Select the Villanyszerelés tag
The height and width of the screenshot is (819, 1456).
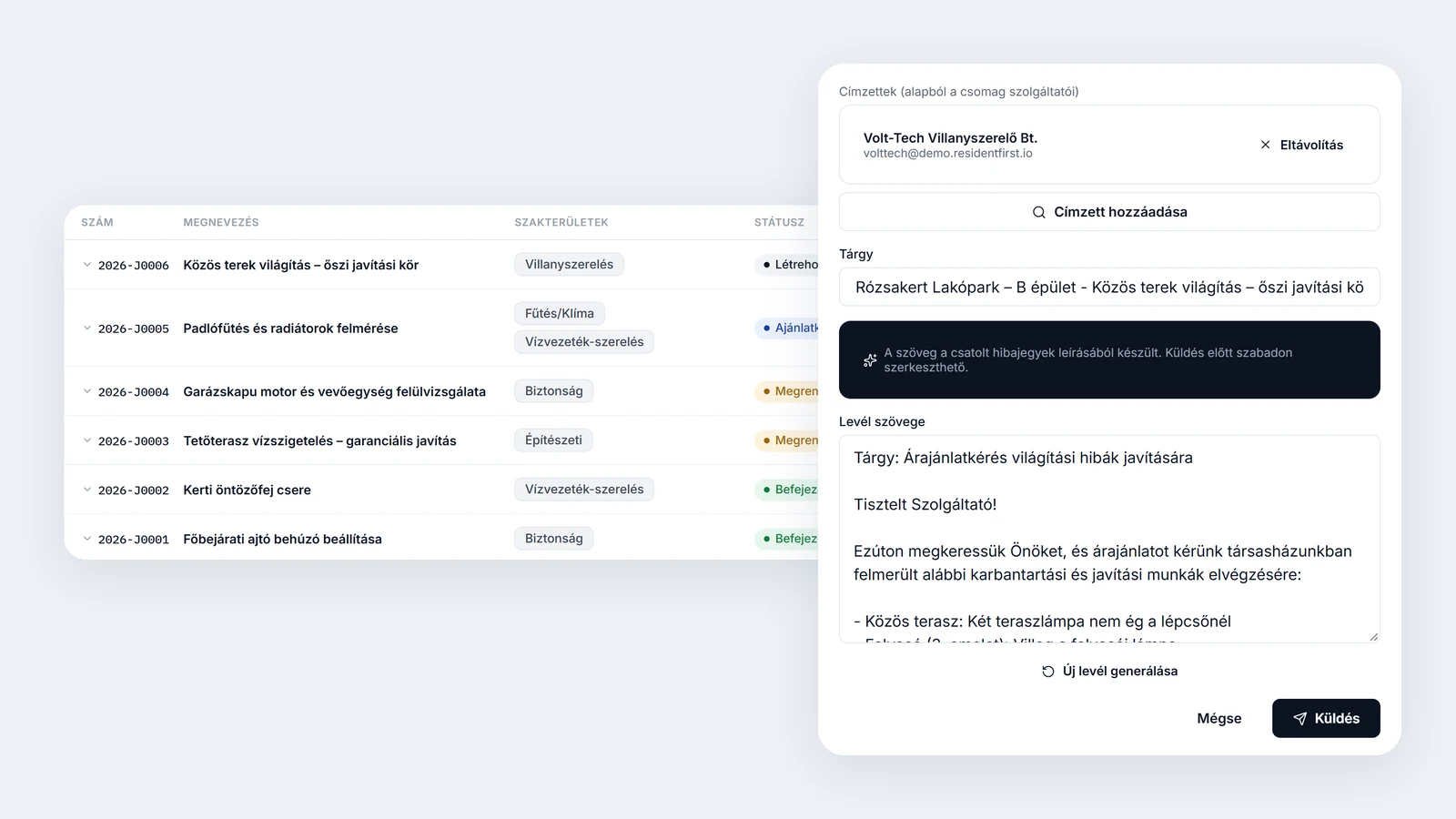pos(569,265)
